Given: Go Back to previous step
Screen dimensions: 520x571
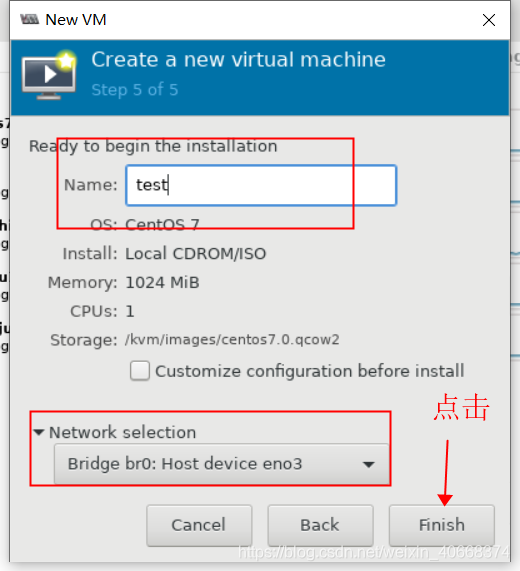Looking at the screenshot, I should coord(320,525).
